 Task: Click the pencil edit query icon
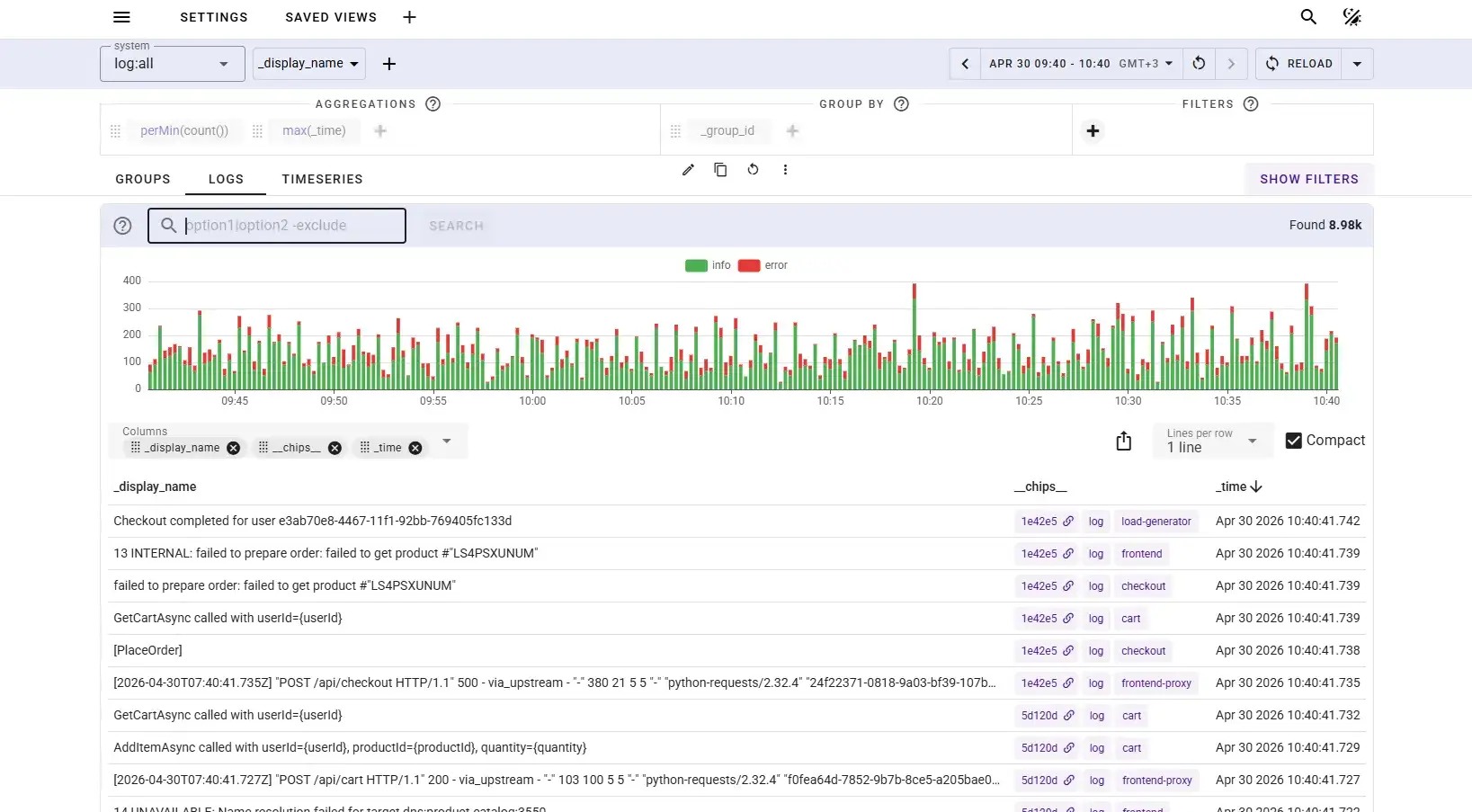(x=688, y=170)
